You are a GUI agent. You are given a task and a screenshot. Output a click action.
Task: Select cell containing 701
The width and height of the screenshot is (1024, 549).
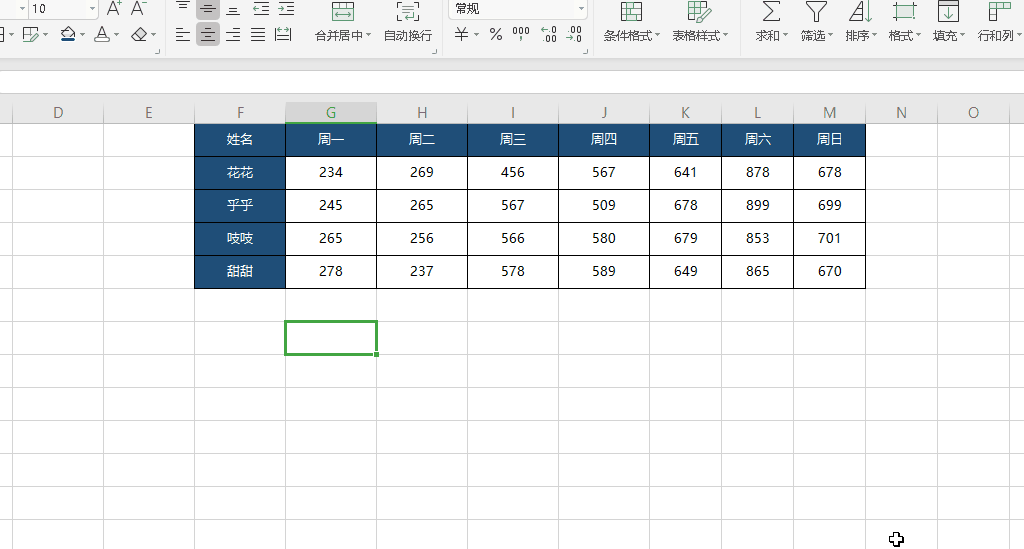coord(829,239)
